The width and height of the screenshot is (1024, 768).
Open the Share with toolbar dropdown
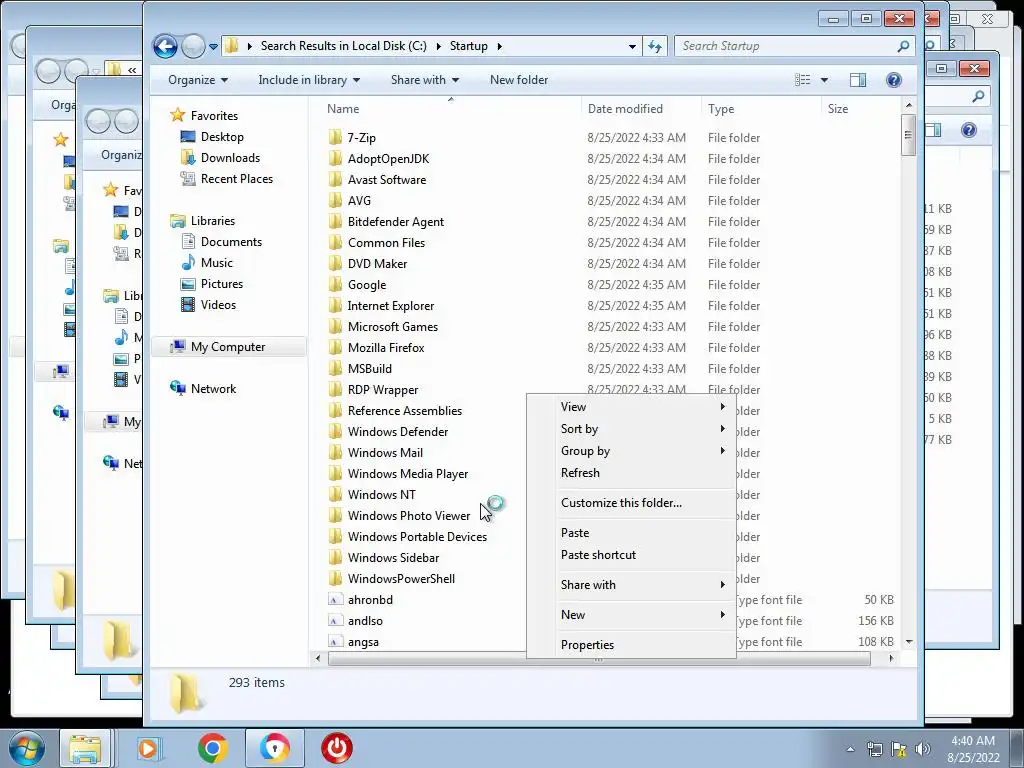[x=424, y=80]
